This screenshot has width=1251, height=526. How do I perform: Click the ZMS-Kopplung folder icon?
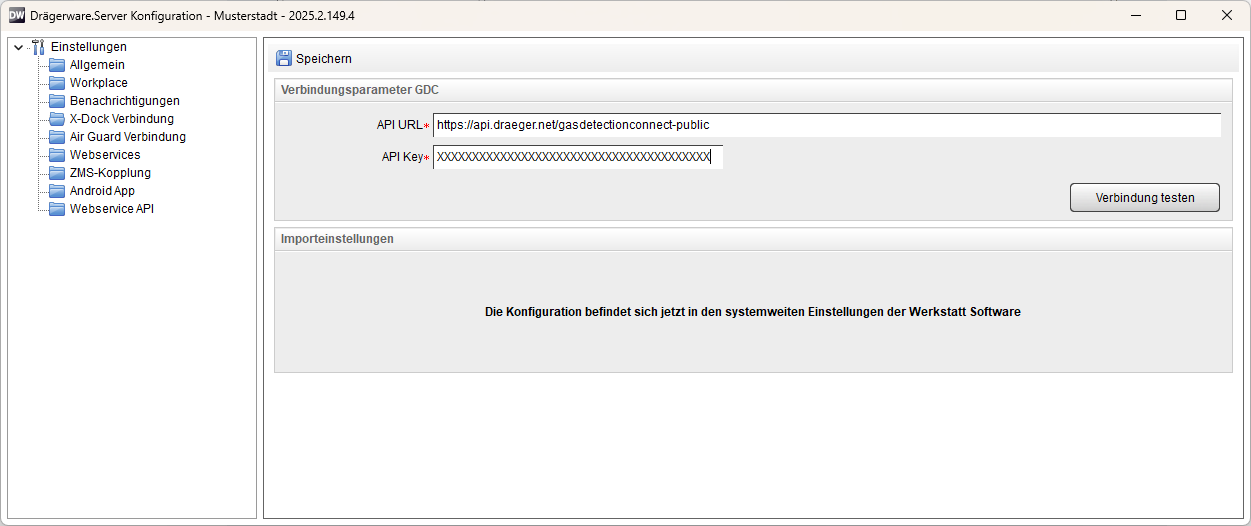pyautogui.click(x=57, y=173)
